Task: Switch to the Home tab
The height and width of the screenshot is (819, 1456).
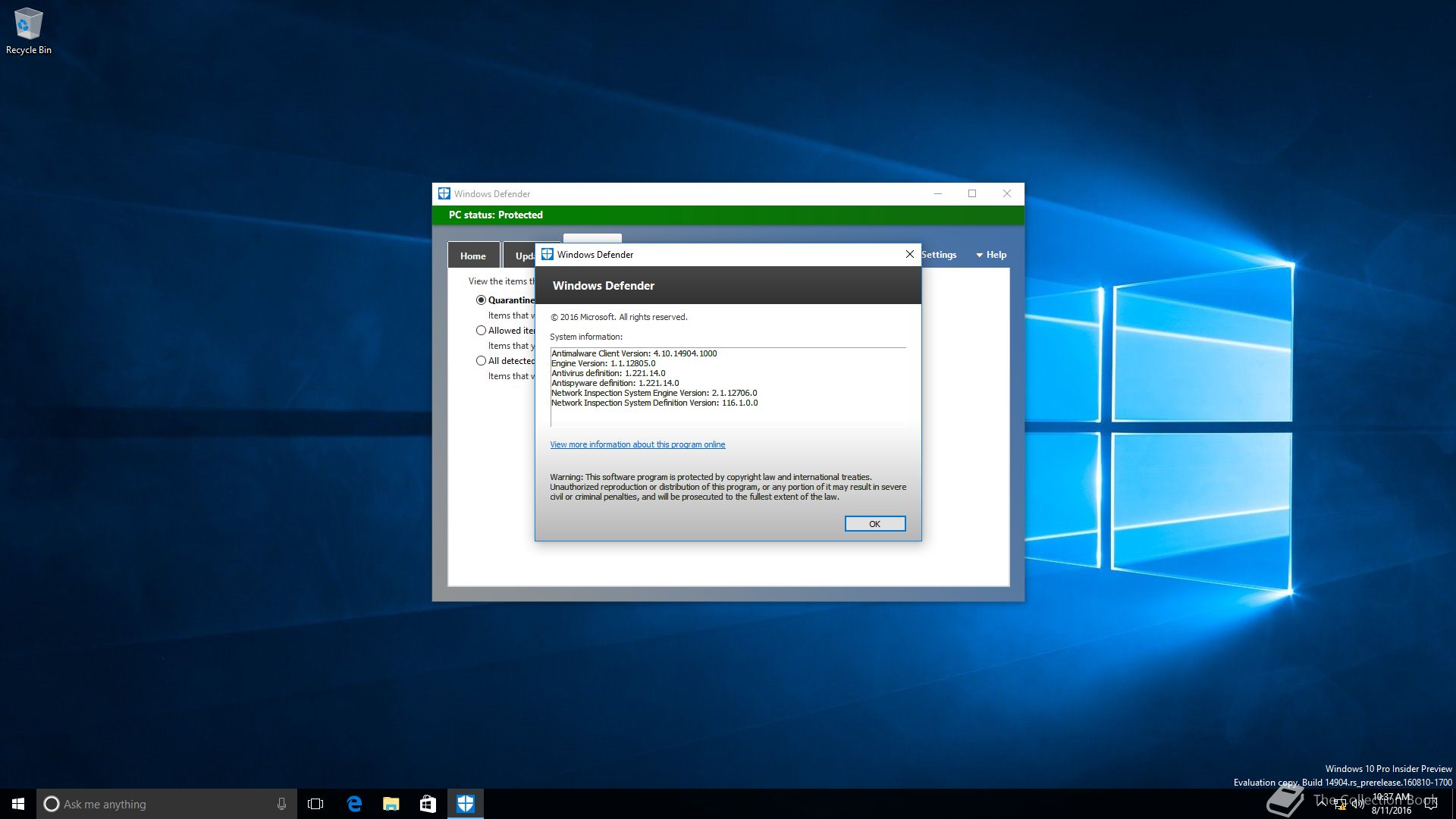Action: 473,256
